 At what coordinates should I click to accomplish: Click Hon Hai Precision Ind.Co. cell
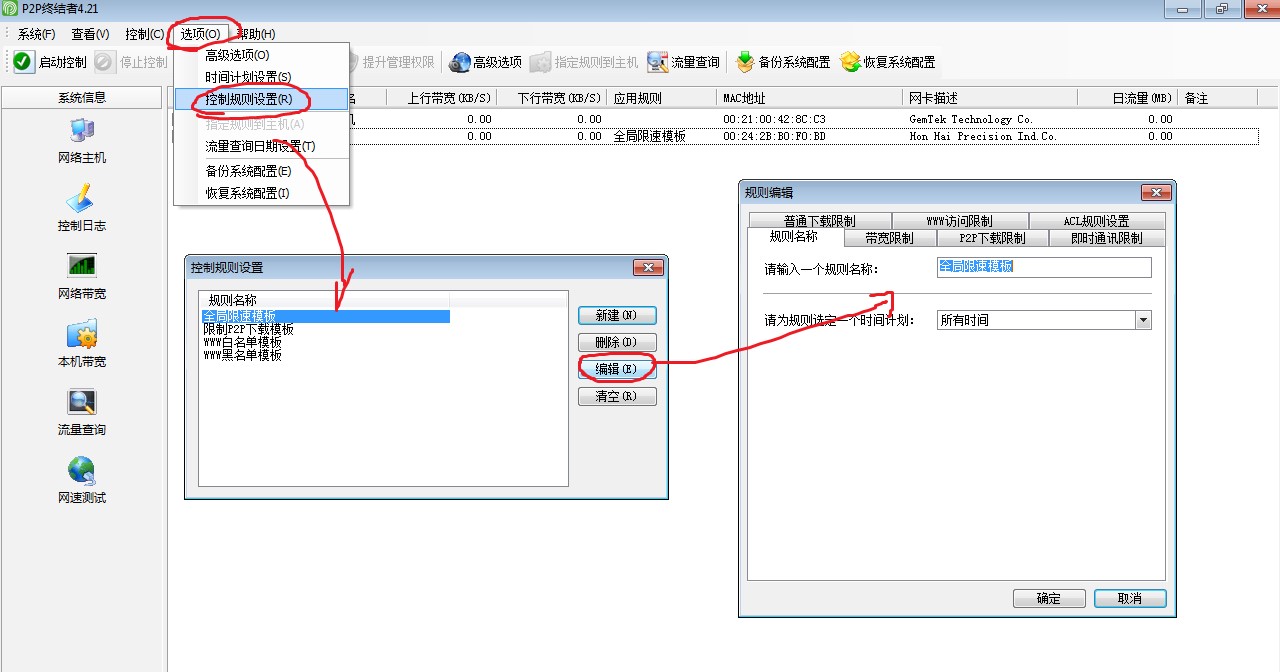pyautogui.click(x=983, y=136)
